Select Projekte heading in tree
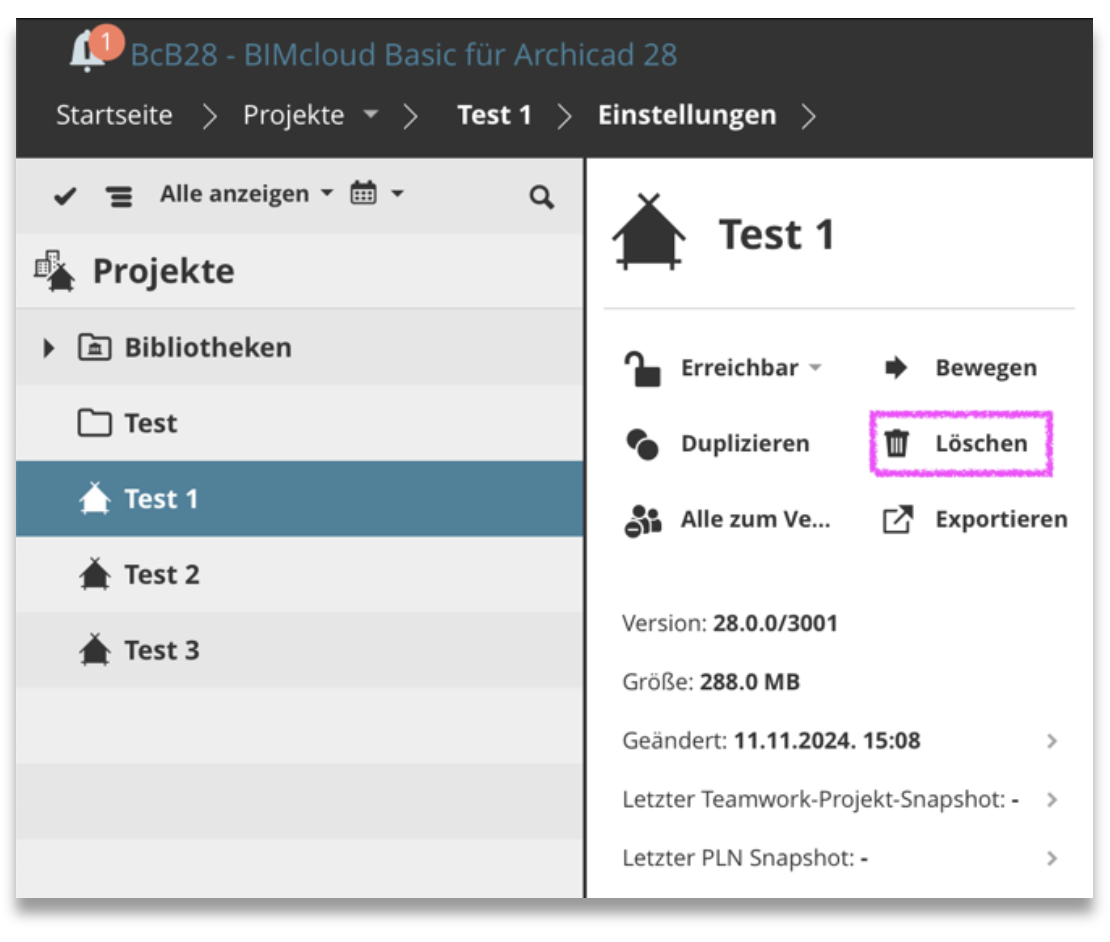 point(164,271)
